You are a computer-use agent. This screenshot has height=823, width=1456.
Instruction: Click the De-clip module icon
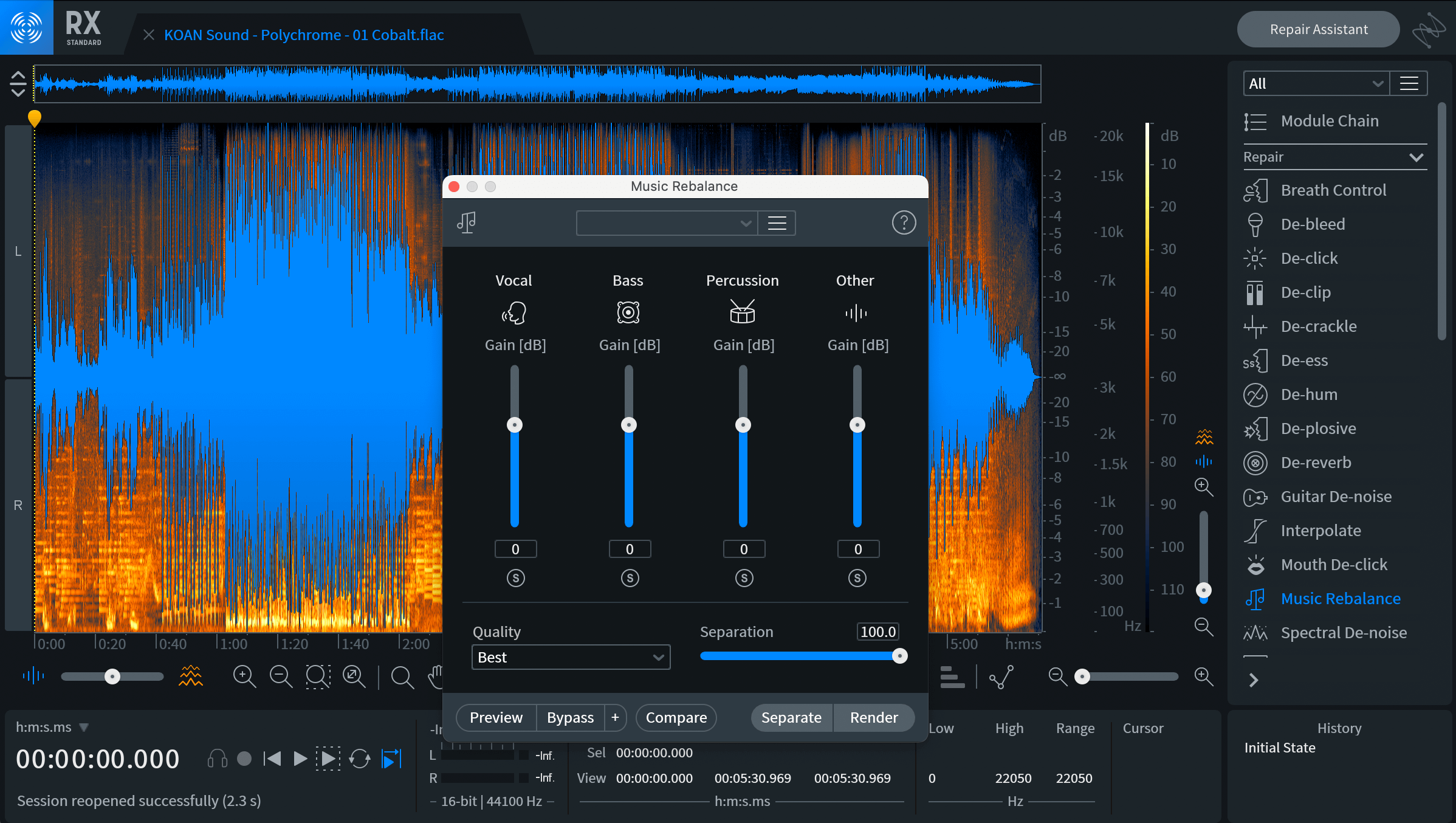point(1255,292)
